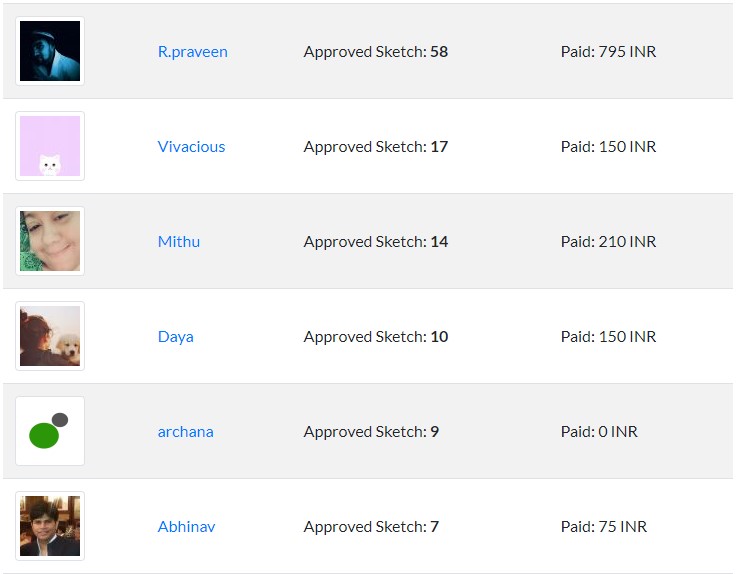Click Vivacious's Approved Sketch: 17 text

376,146
